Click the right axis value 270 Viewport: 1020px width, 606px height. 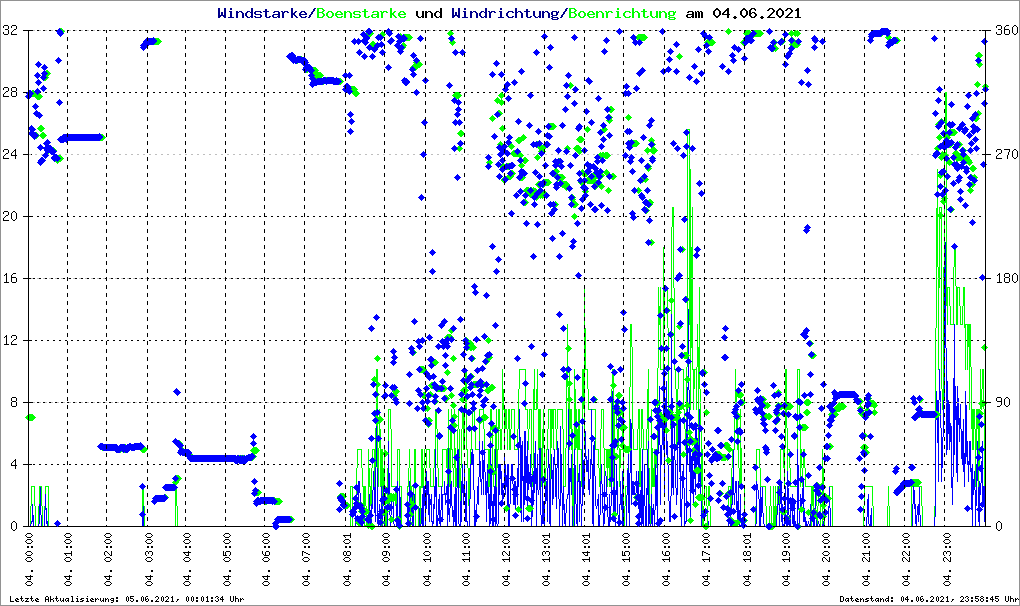(1007, 154)
